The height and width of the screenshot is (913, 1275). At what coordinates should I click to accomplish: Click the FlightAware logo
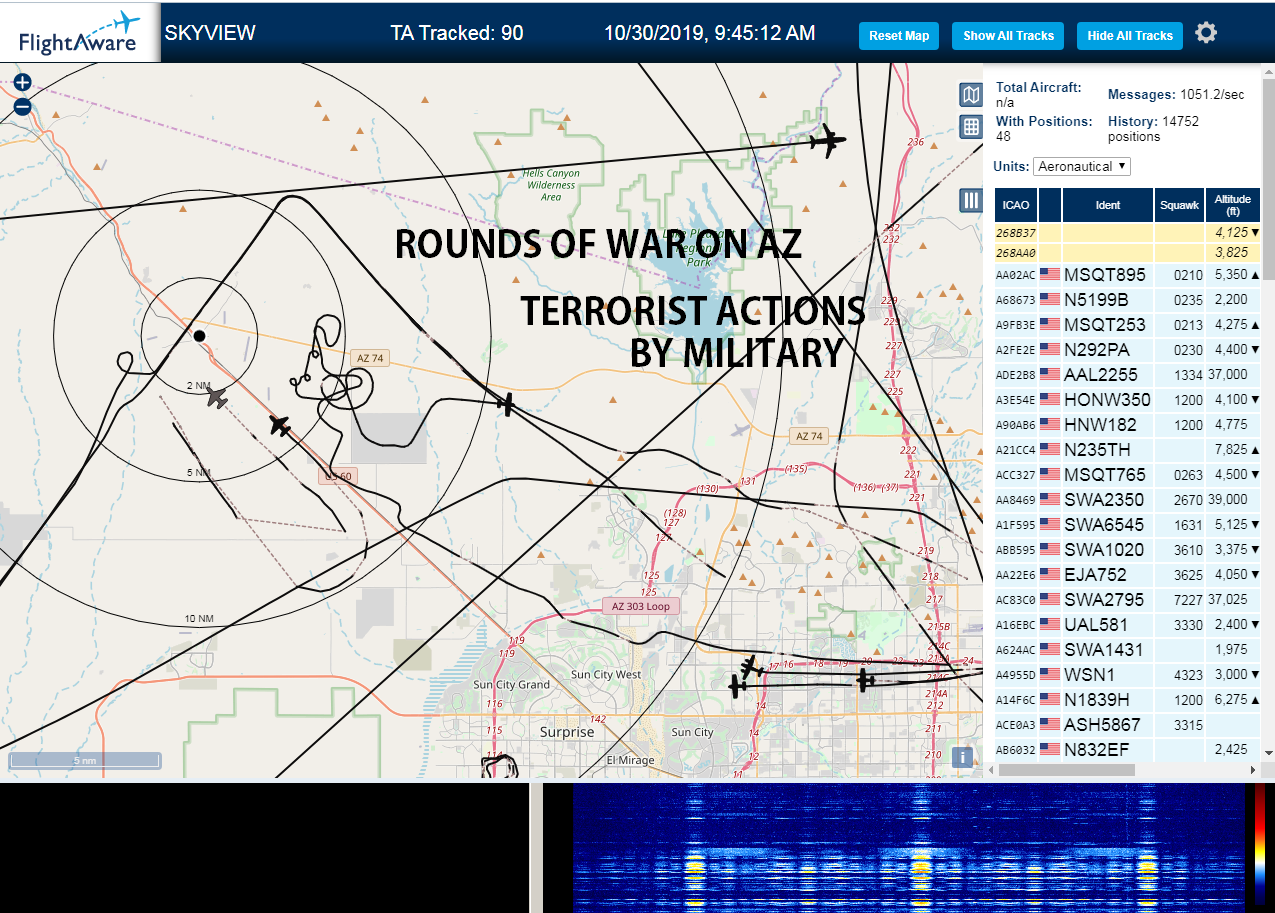80,32
